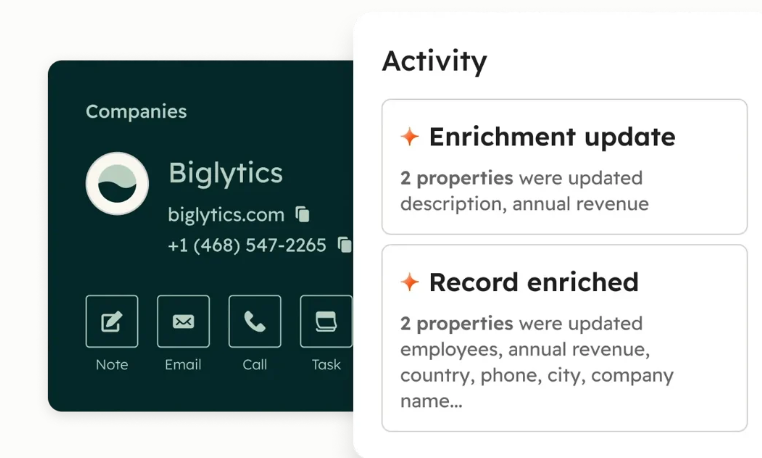
Task: Click the Note label under the icon
Action: 112,365
